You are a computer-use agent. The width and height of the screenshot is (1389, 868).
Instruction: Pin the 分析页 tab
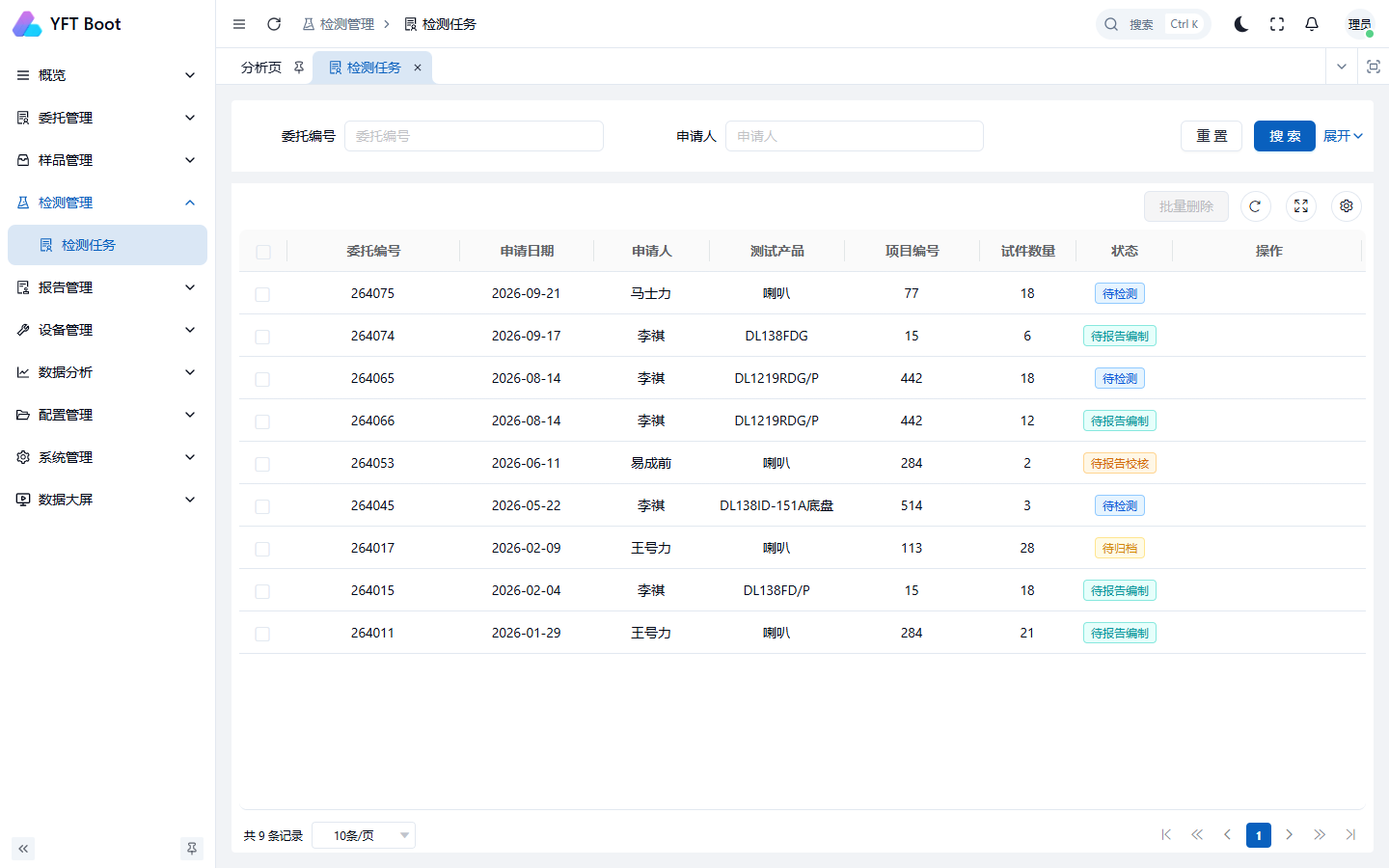[299, 68]
